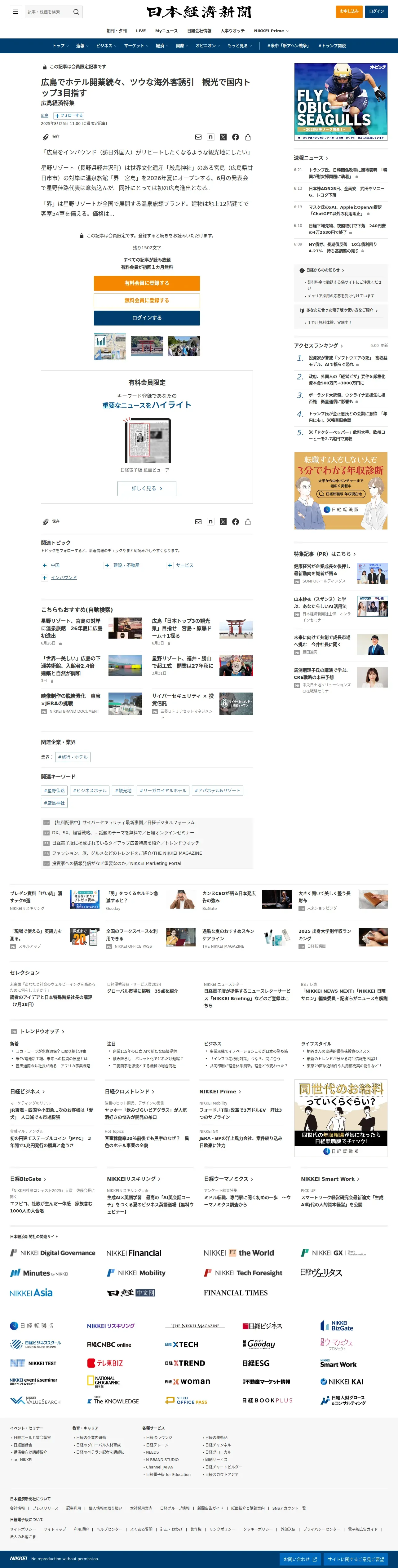Share to note via icon under headline

click(x=210, y=137)
